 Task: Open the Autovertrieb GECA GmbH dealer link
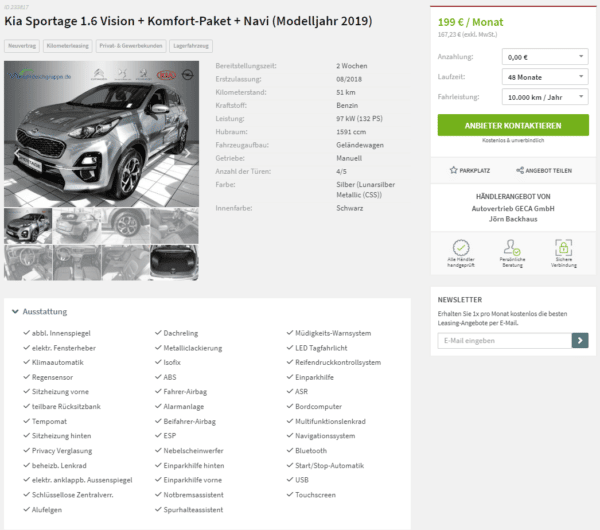pyautogui.click(x=513, y=209)
